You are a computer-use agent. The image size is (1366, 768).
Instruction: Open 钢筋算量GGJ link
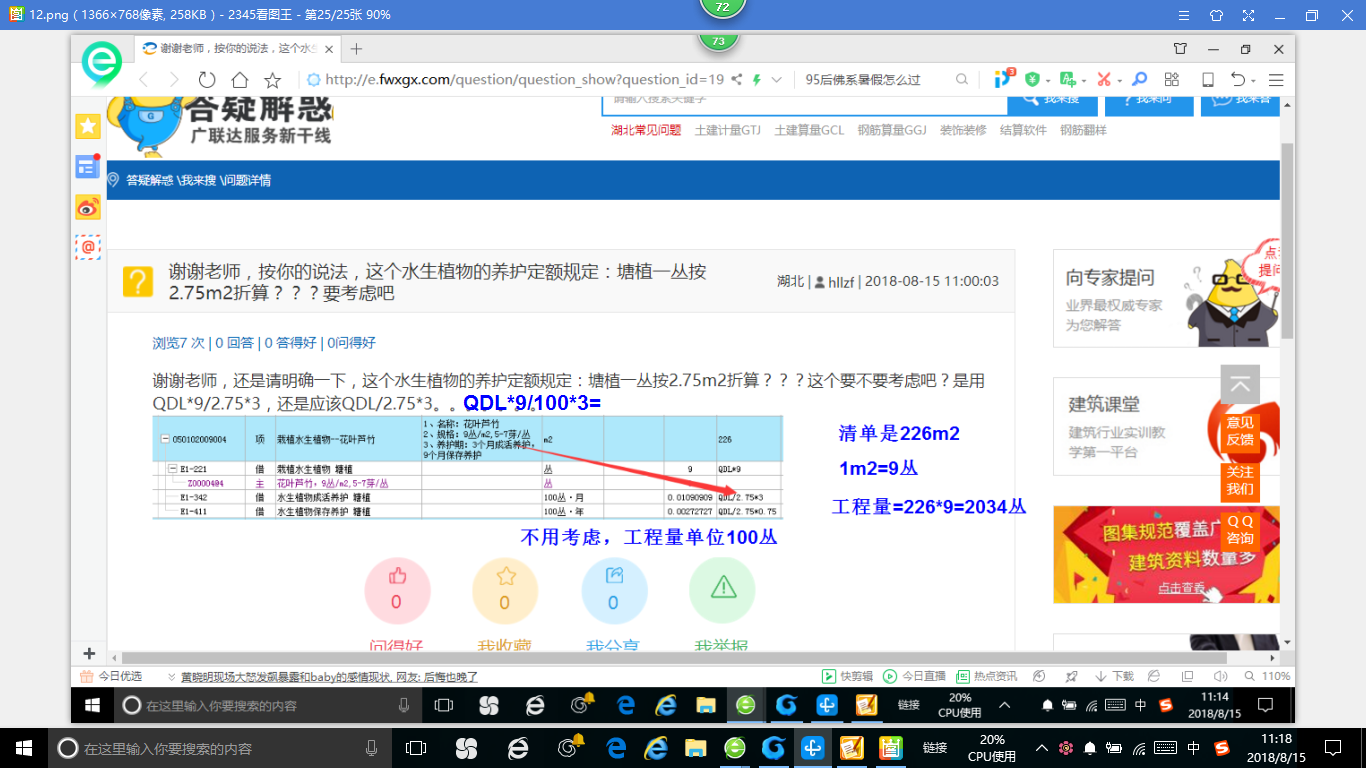[x=892, y=130]
